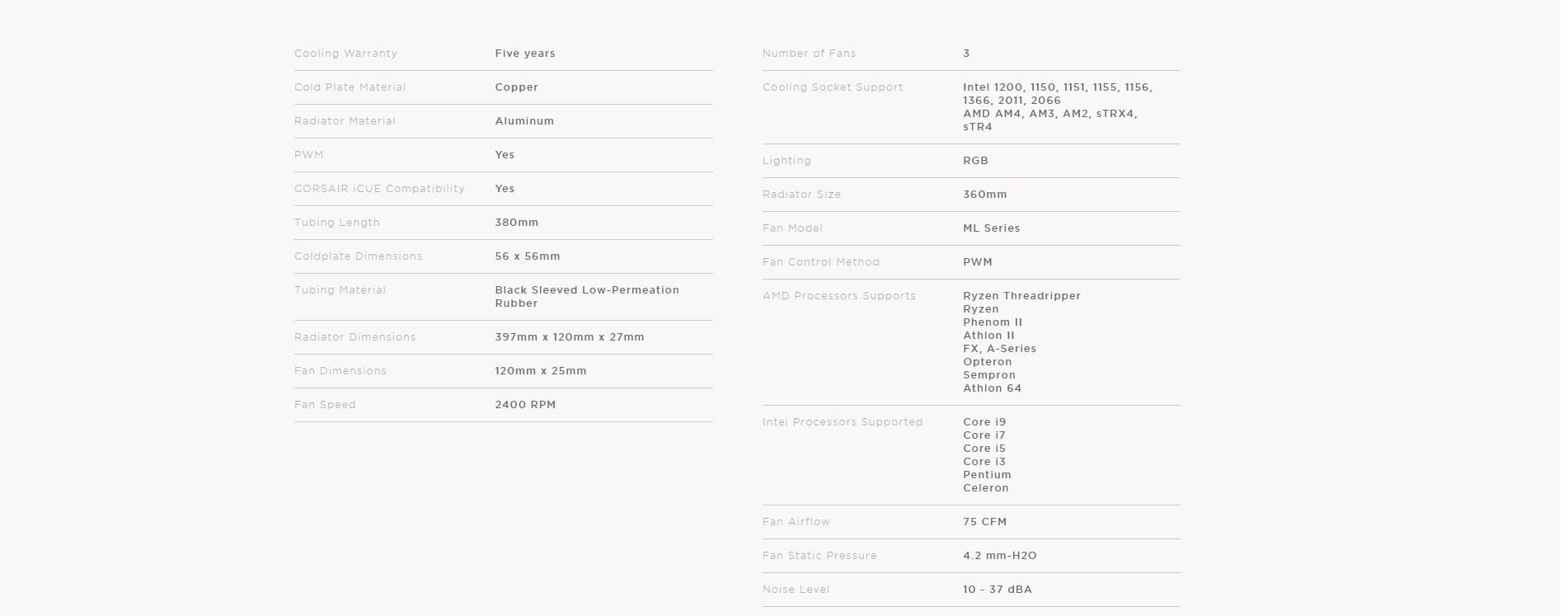The height and width of the screenshot is (616, 1568).
Task: Click the Fan Model 'ML Series' value
Action: pos(991,228)
